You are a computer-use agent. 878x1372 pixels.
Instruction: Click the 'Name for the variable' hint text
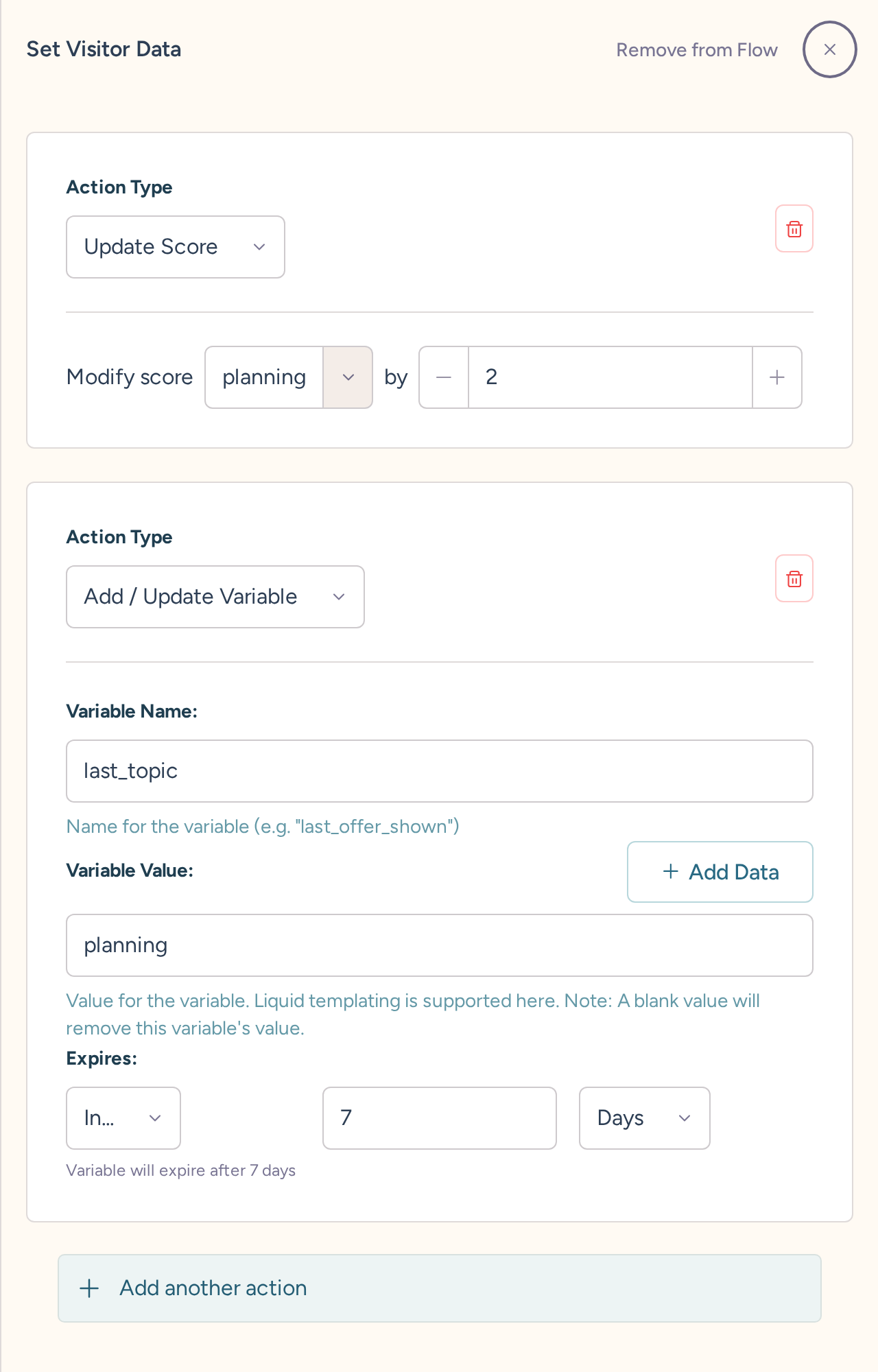pyautogui.click(x=263, y=827)
